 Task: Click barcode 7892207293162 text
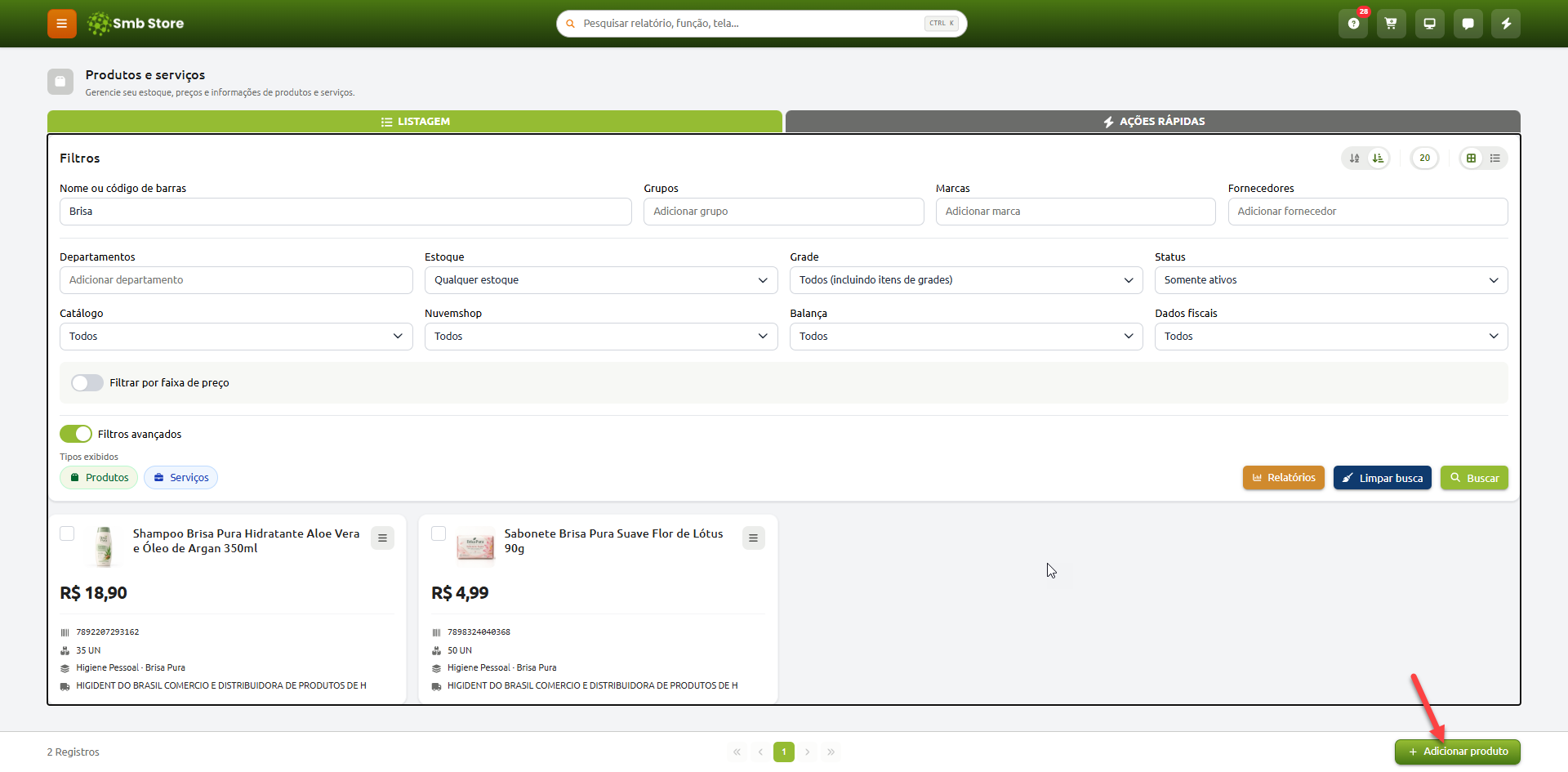tap(108, 632)
